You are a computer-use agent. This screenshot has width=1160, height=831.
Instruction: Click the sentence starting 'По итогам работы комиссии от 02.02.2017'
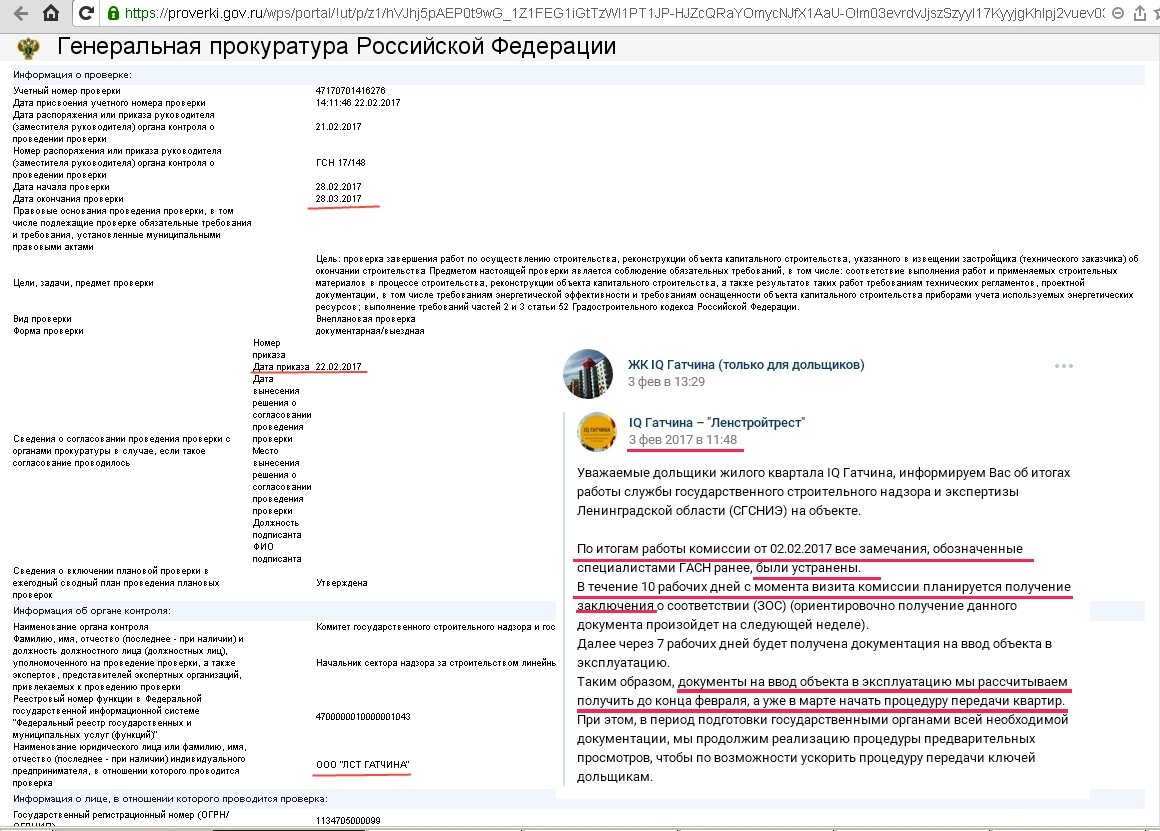coord(800,558)
